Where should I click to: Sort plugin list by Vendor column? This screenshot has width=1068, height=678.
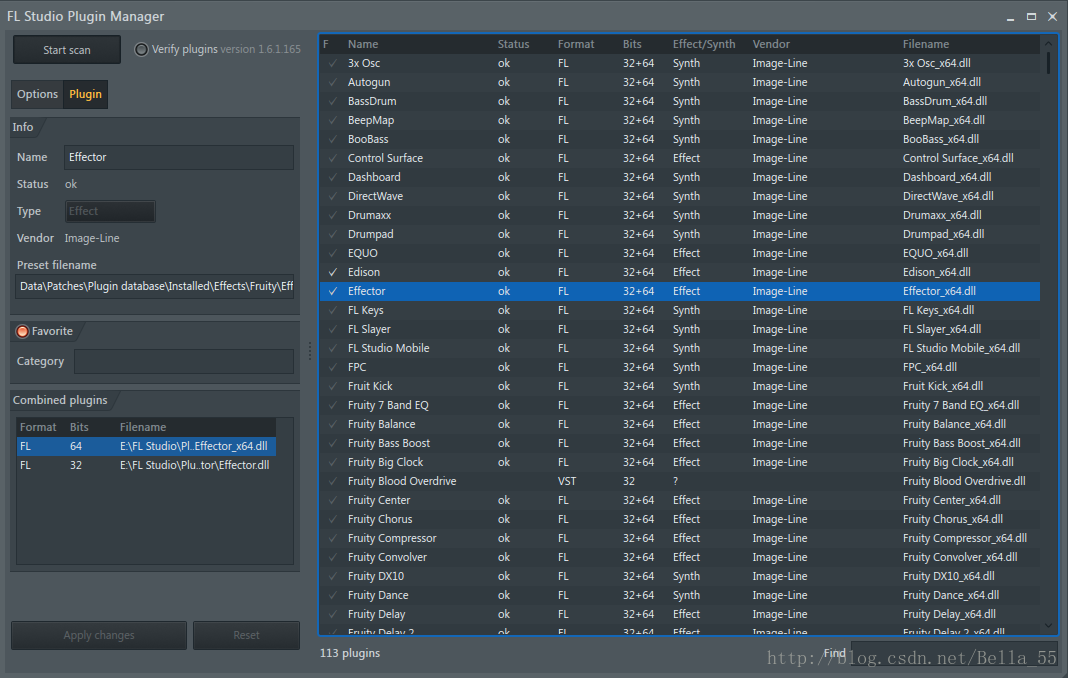click(771, 44)
